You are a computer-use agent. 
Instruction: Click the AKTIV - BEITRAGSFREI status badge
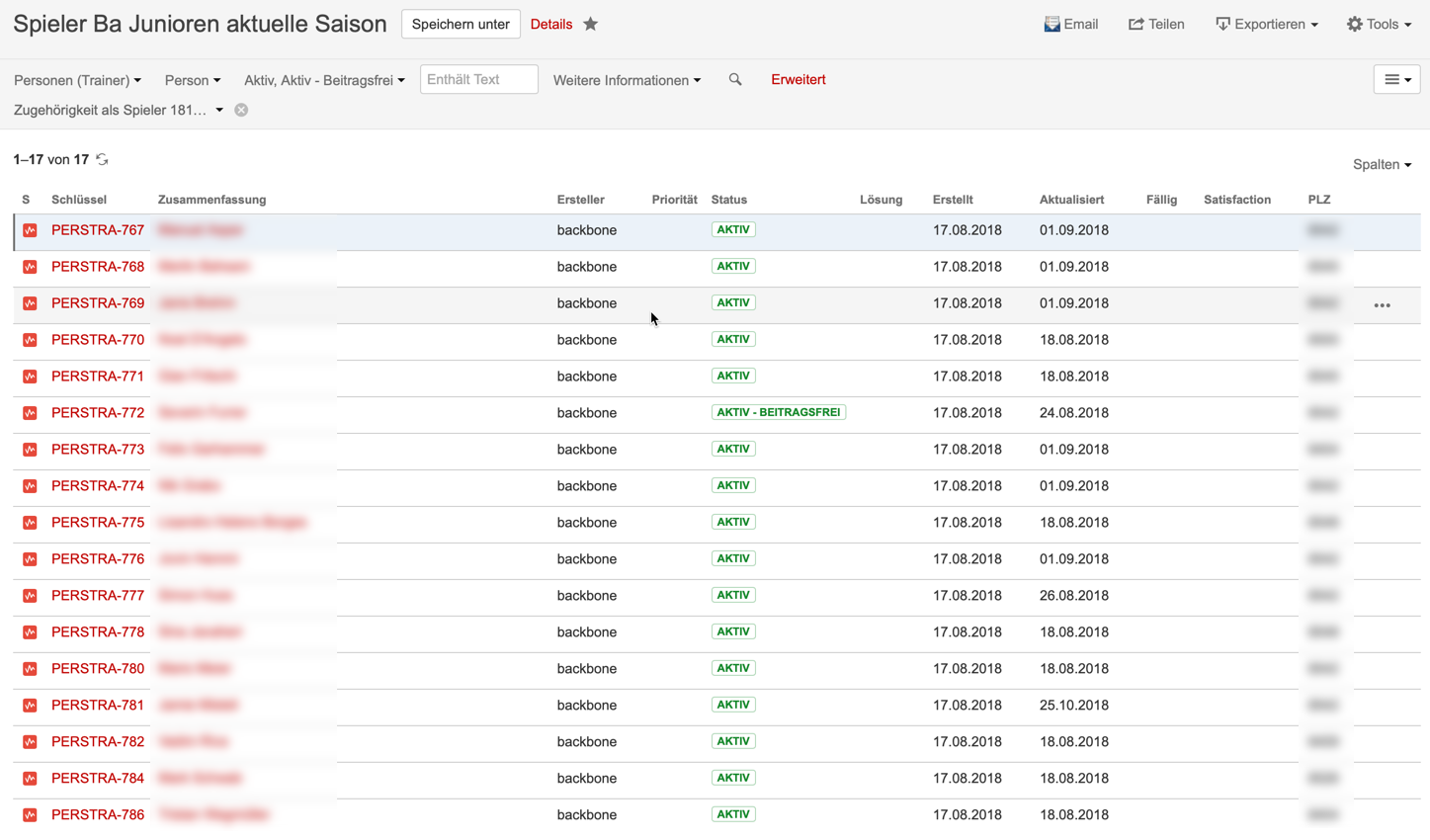pos(778,412)
